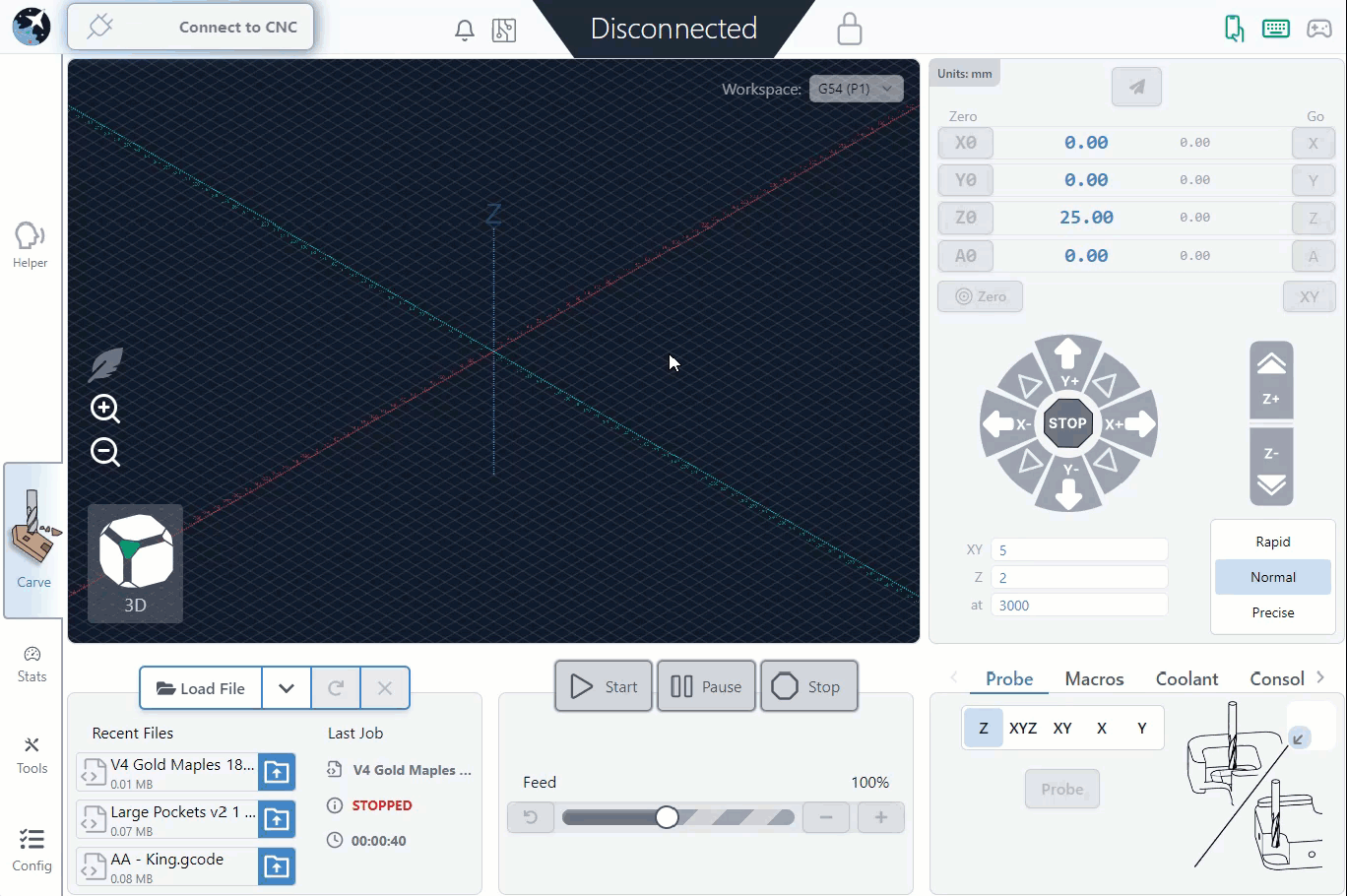Screen dimensions: 1347x896
Task: Select XY probe axis
Action: click(x=1062, y=728)
